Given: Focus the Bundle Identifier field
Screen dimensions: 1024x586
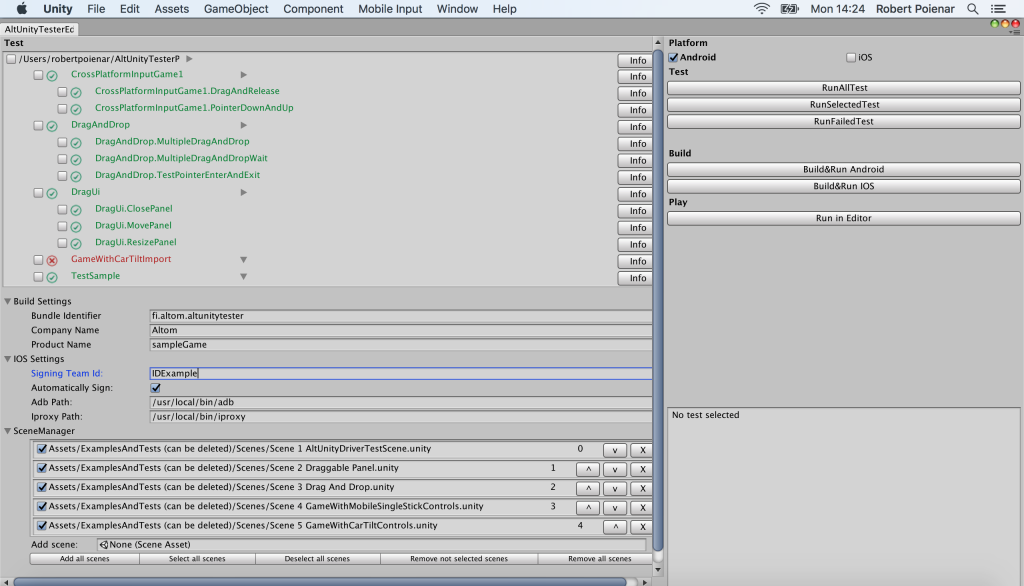Looking at the screenshot, I should click(x=400, y=316).
